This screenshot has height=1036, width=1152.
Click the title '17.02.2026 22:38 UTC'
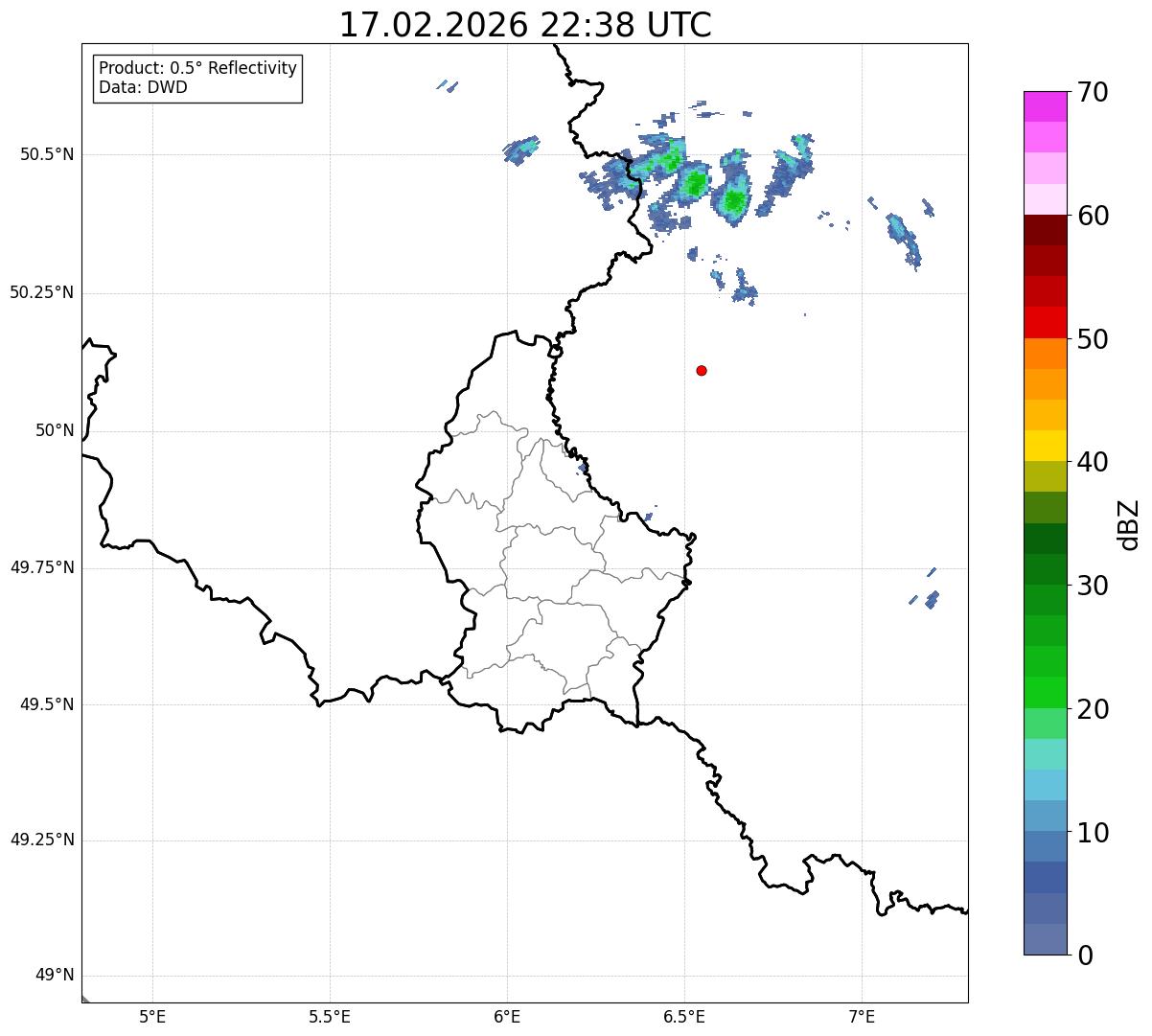coord(525,25)
